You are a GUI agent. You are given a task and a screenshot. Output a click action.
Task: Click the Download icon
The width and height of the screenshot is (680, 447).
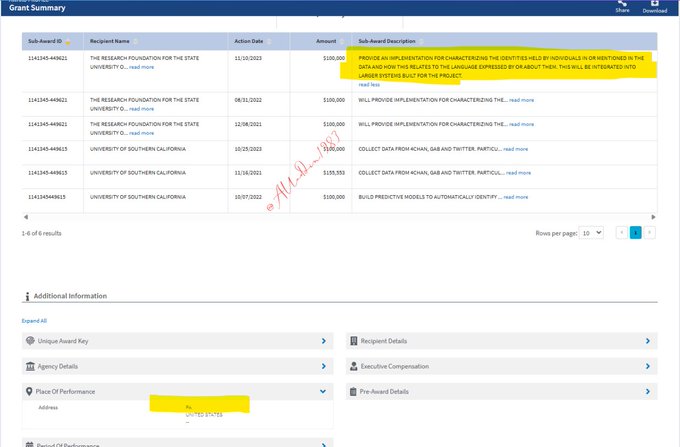pos(654,5)
